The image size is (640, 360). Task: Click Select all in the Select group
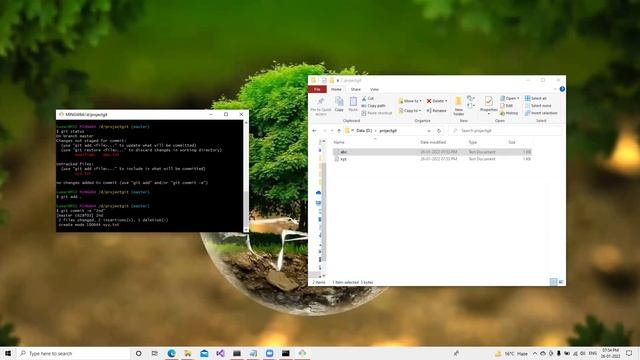pos(536,98)
